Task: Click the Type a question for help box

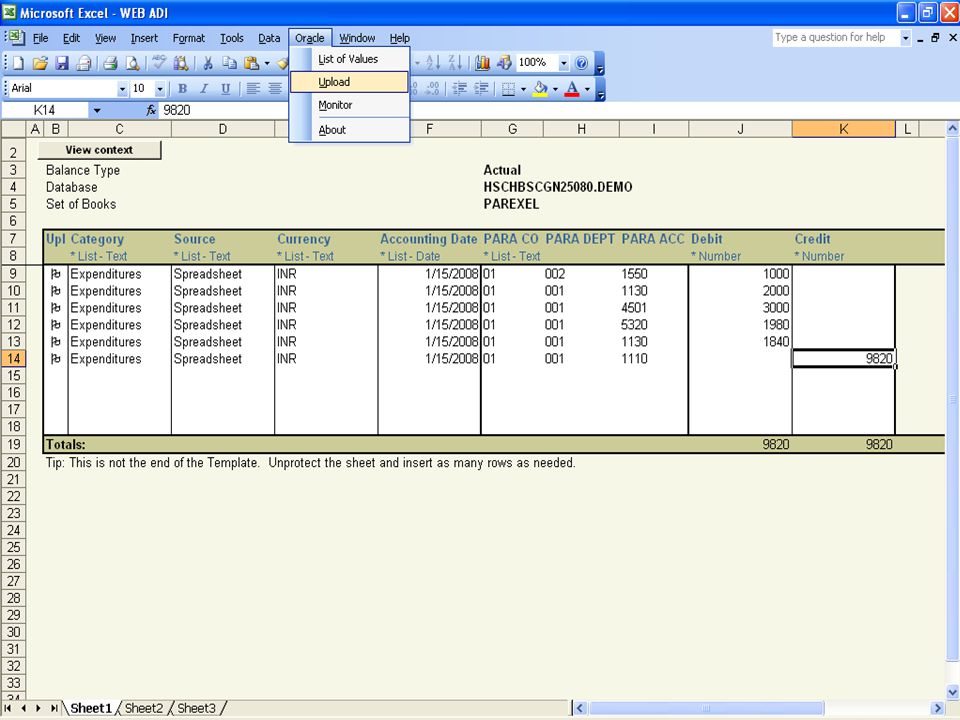Action: coord(835,37)
